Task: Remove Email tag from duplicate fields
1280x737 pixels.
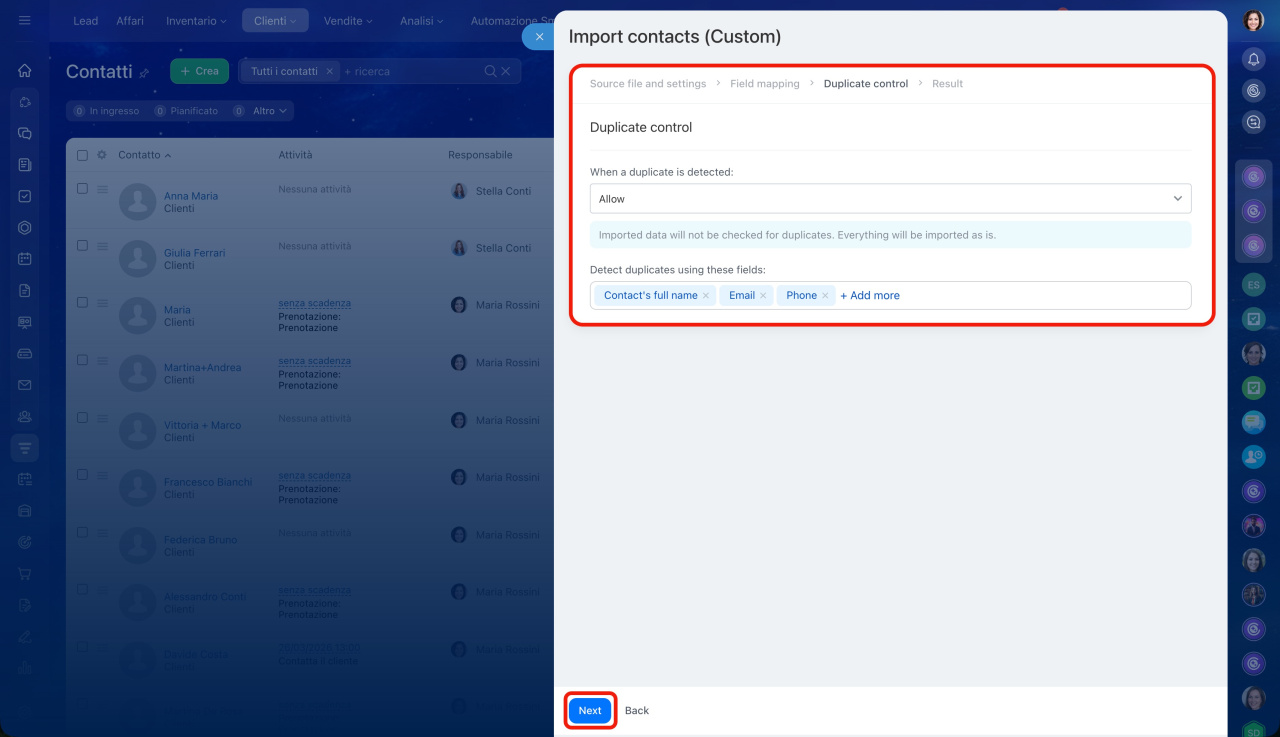Action: point(763,296)
